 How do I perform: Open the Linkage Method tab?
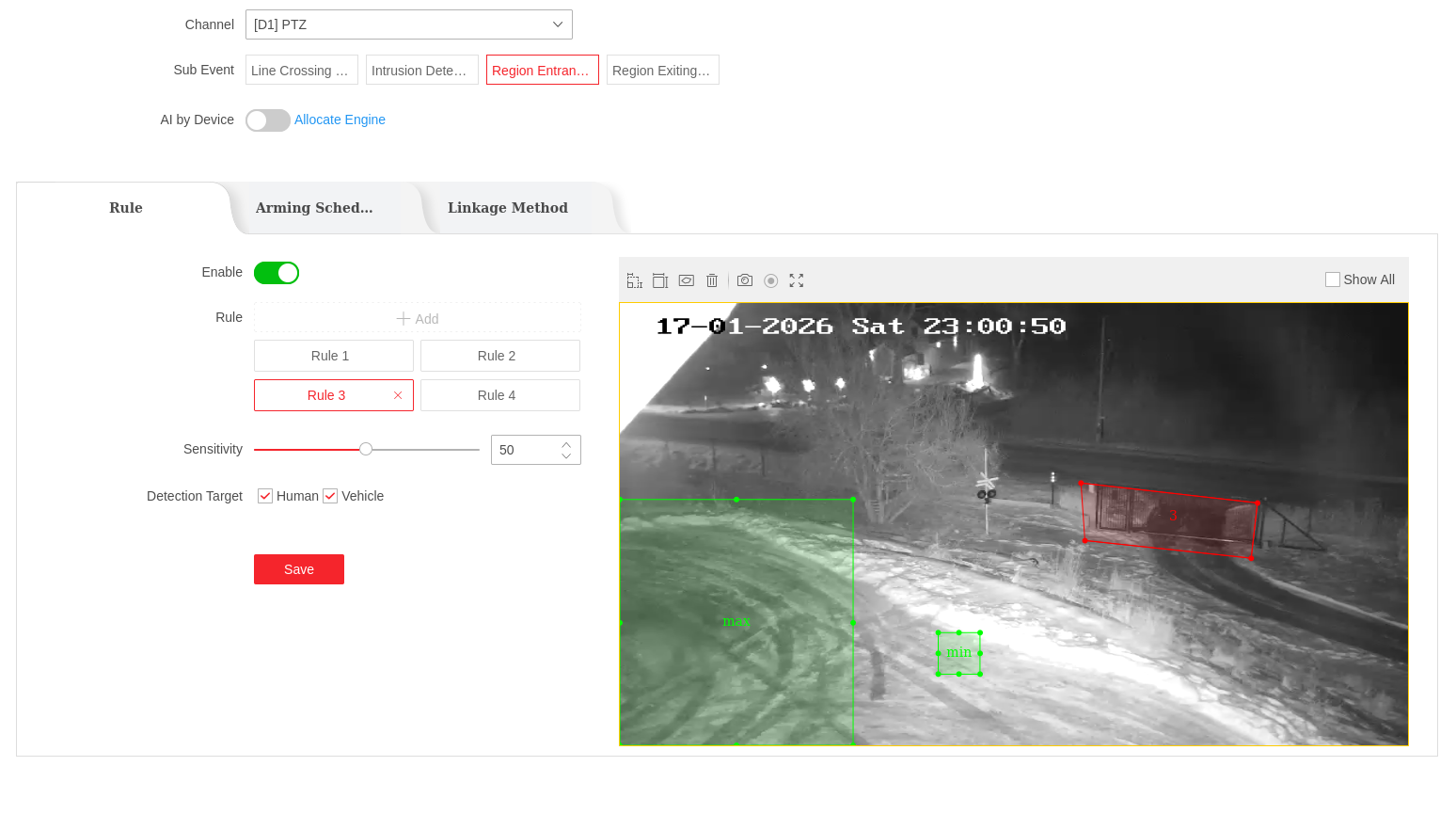click(508, 208)
